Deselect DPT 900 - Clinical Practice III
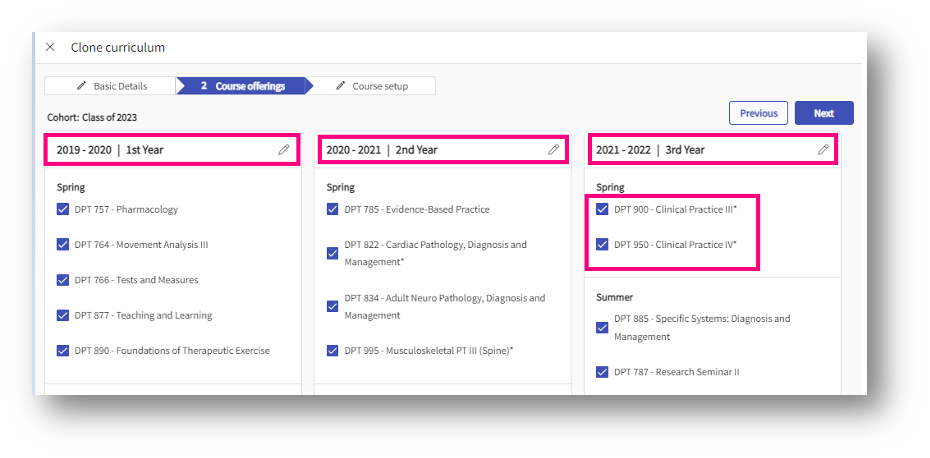The image size is (930, 458). click(602, 210)
